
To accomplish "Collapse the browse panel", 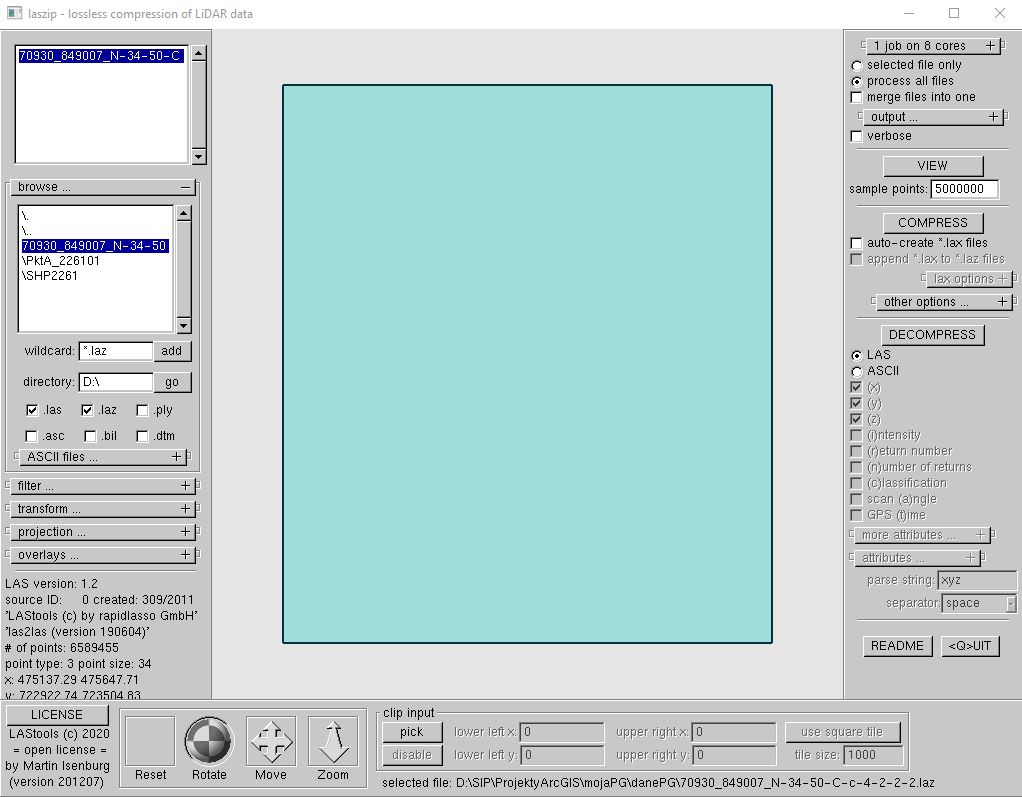I will 185,187.
